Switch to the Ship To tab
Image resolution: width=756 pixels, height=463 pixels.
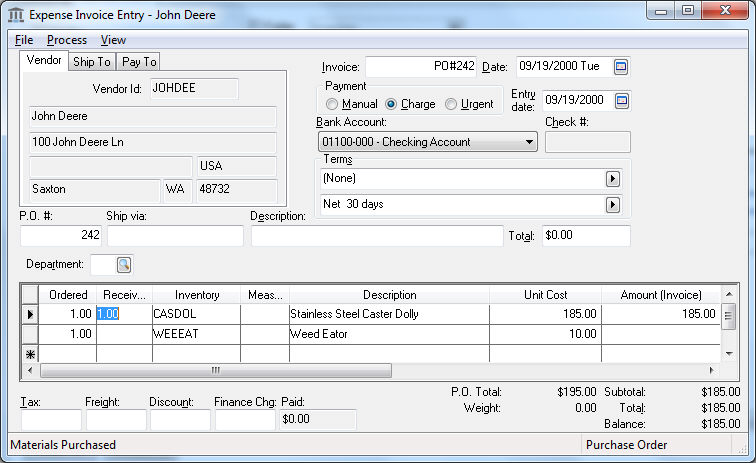point(92,62)
